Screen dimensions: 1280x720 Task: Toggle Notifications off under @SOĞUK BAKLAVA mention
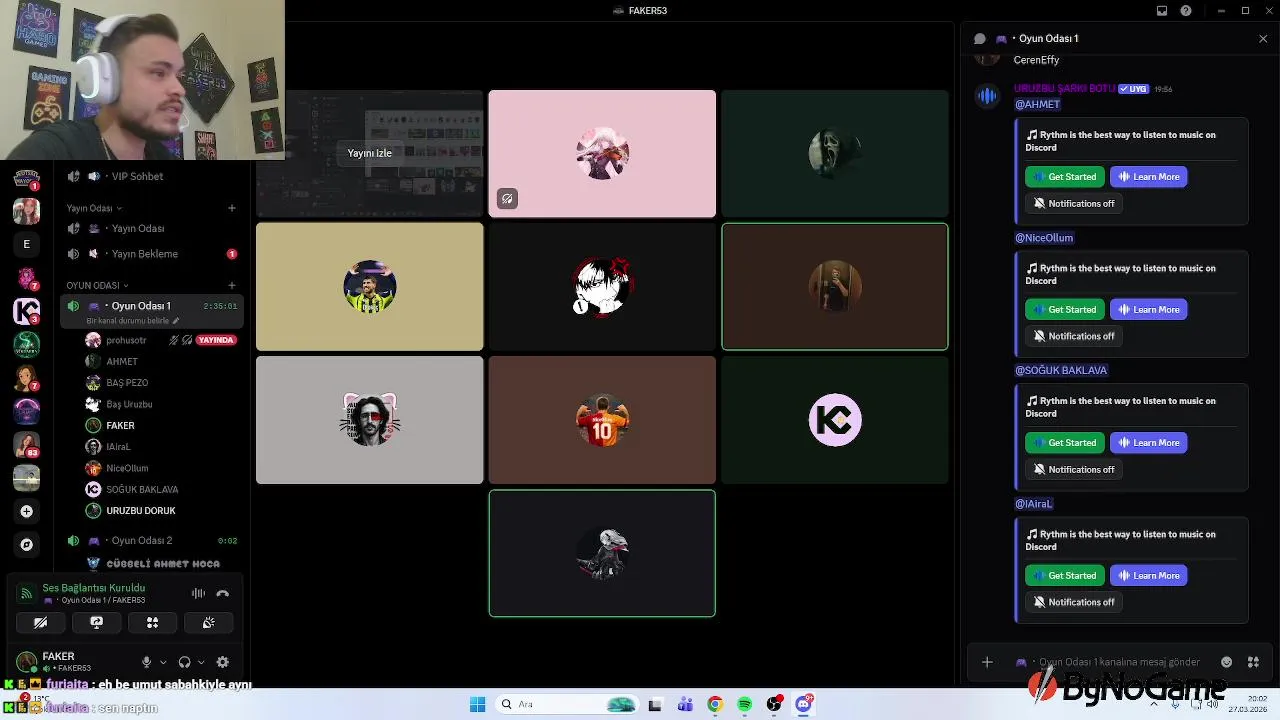[x=1074, y=469]
